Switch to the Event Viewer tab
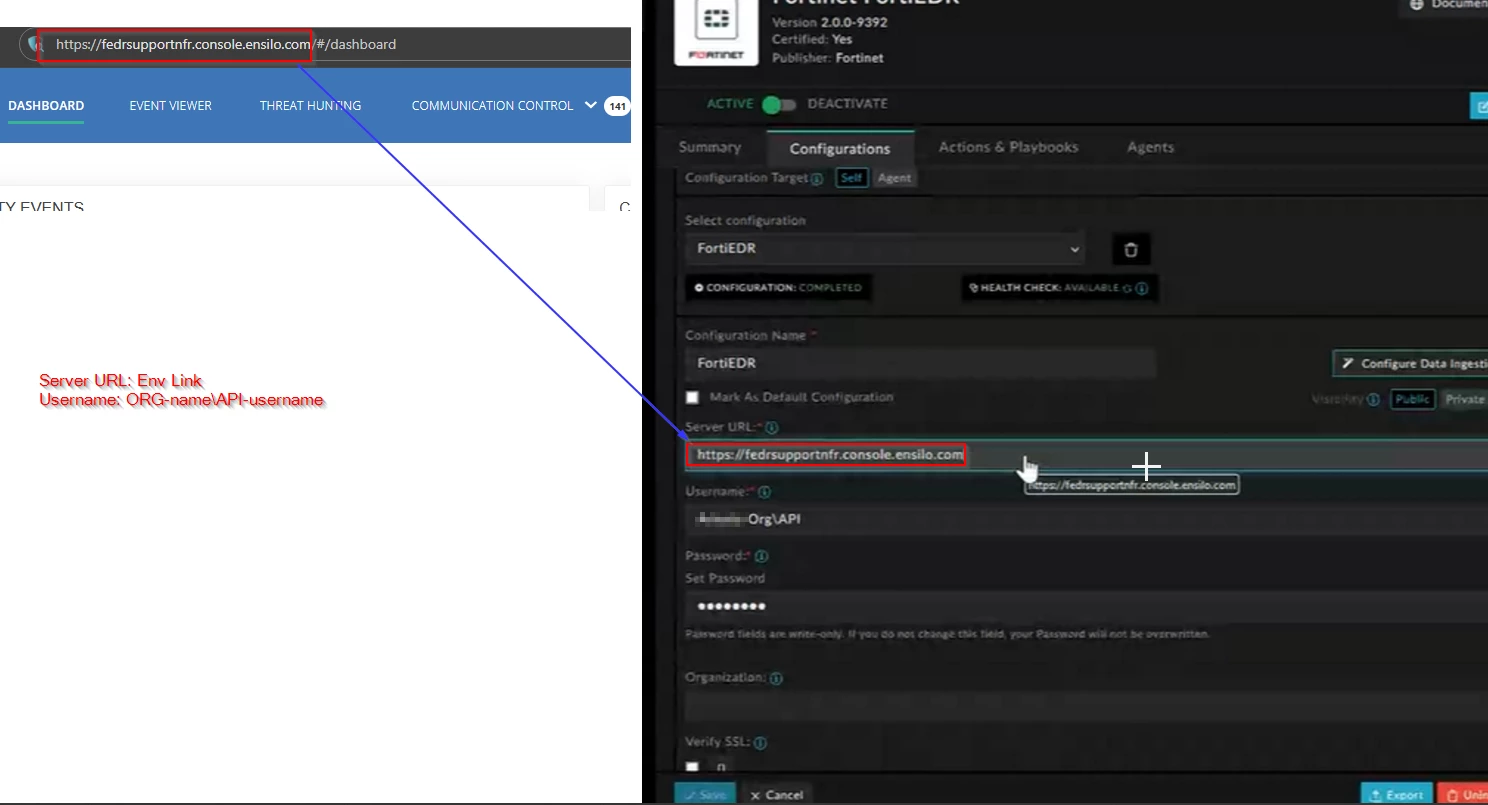 [170, 105]
